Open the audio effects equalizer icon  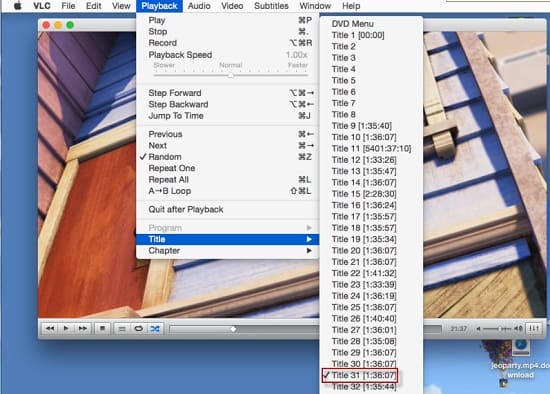pos(534,328)
